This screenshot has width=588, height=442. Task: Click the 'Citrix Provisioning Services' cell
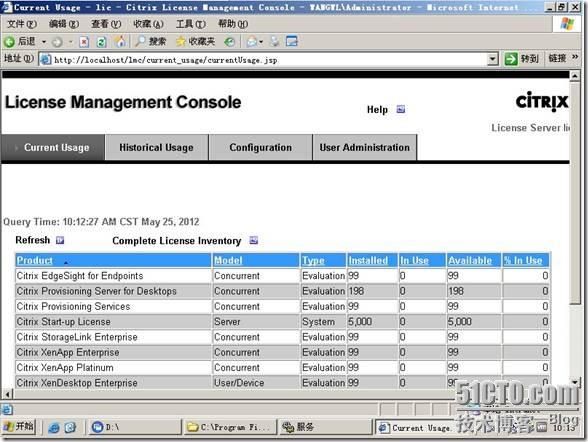coord(113,306)
